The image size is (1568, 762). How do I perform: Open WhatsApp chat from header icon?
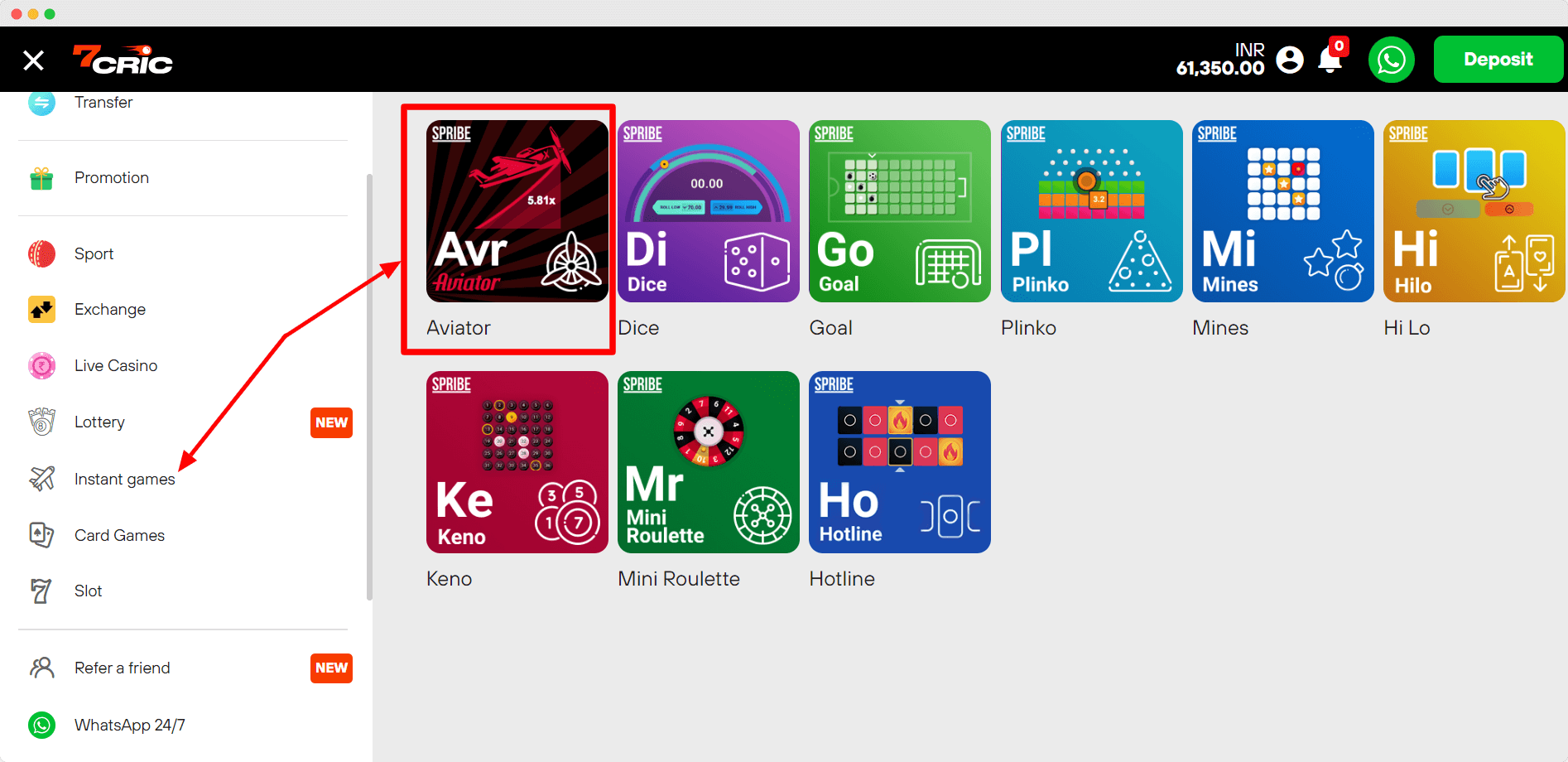pos(1392,60)
